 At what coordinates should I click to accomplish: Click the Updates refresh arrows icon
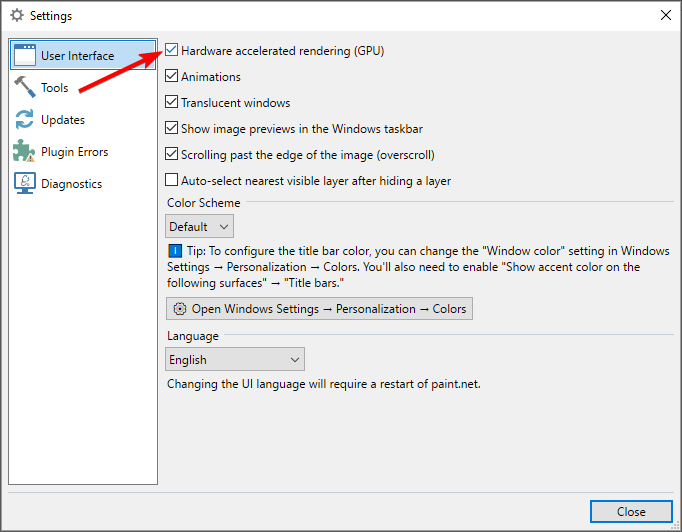coord(25,119)
